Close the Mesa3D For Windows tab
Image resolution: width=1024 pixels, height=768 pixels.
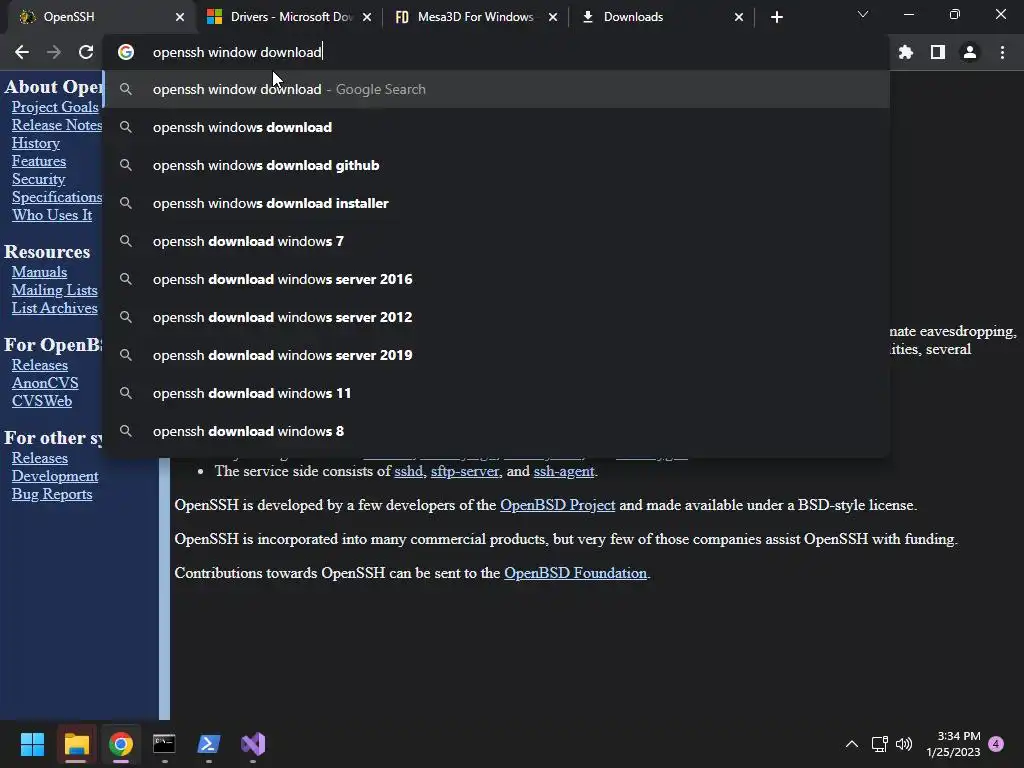point(553,17)
